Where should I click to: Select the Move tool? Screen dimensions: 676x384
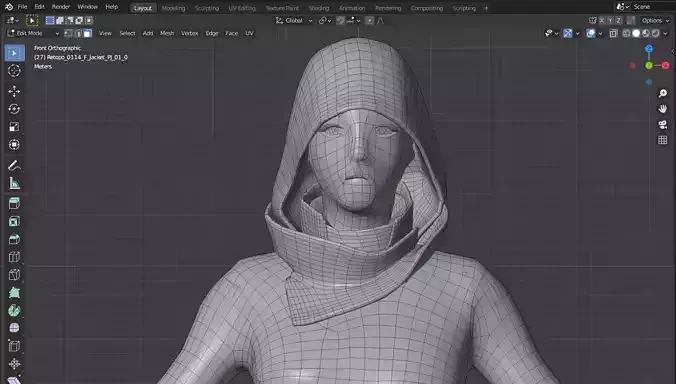[14, 91]
